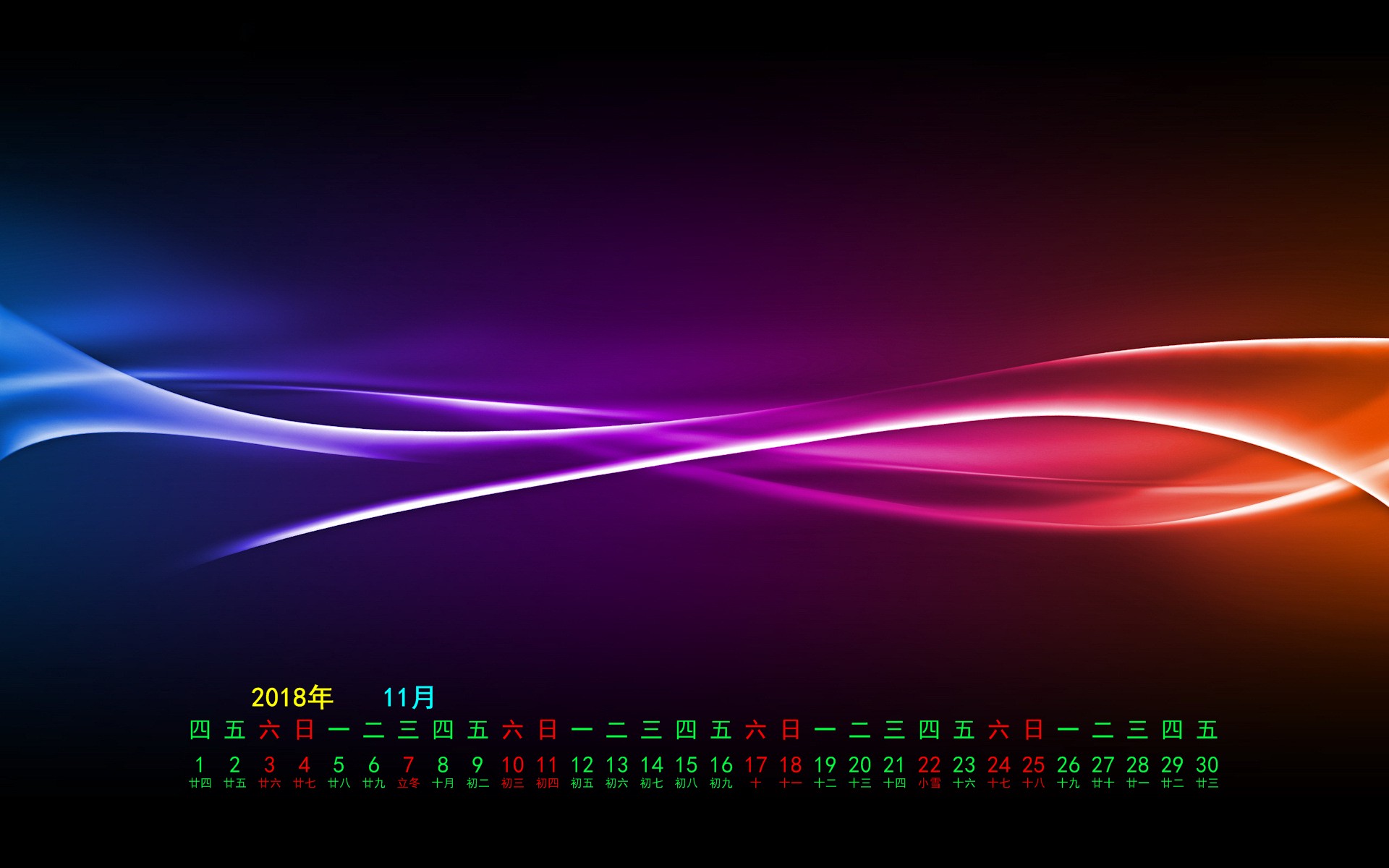Select red weekend date 3
This screenshot has height=868, width=1389.
coord(269,765)
